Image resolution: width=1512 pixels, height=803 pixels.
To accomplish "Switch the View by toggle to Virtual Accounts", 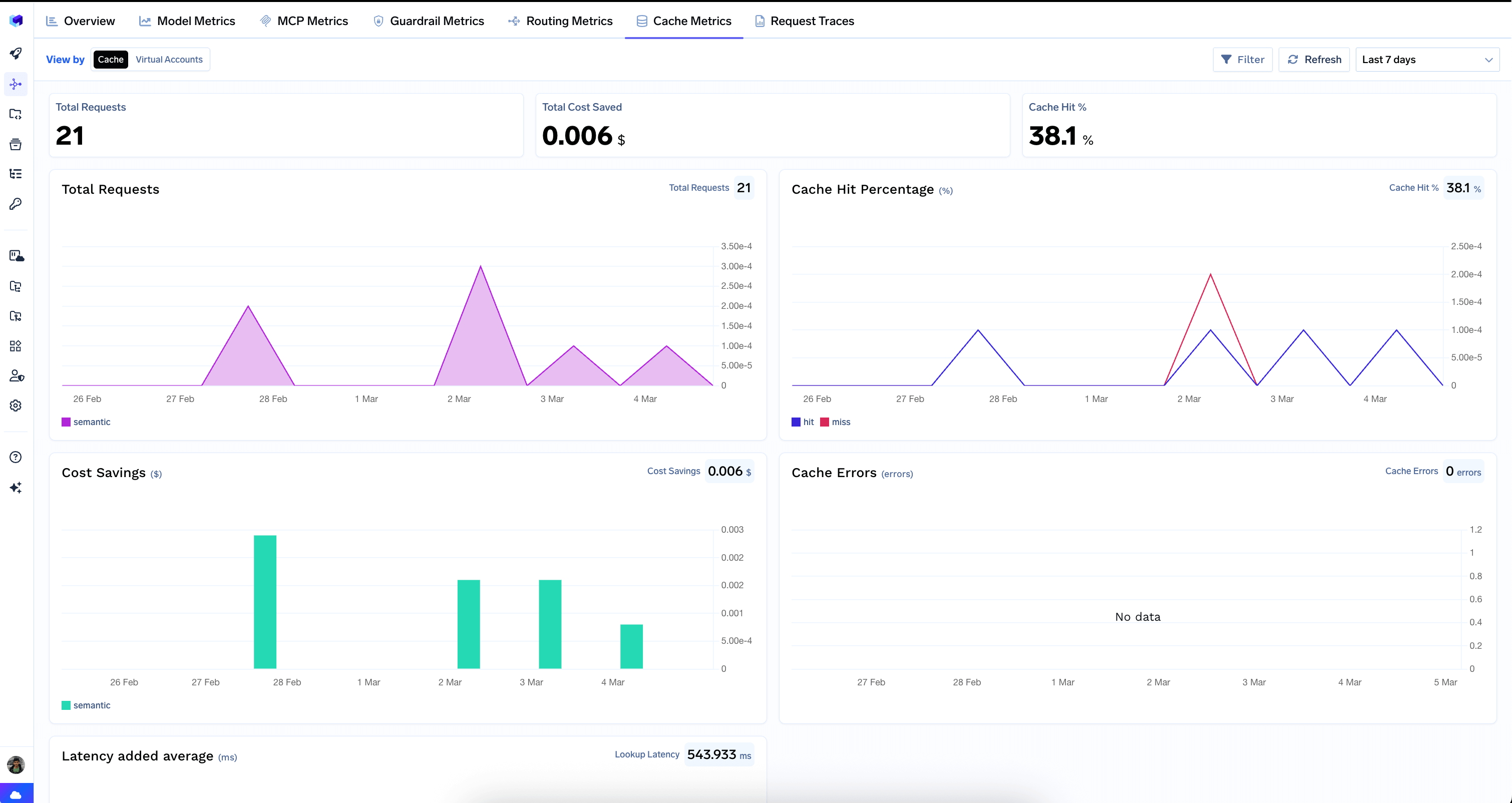I will 168,59.
